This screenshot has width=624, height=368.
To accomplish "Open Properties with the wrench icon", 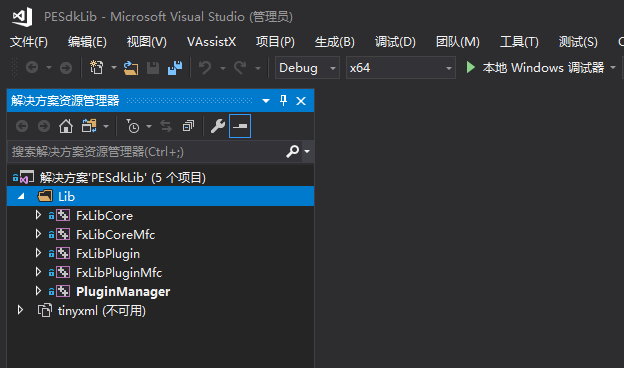I will click(x=218, y=127).
